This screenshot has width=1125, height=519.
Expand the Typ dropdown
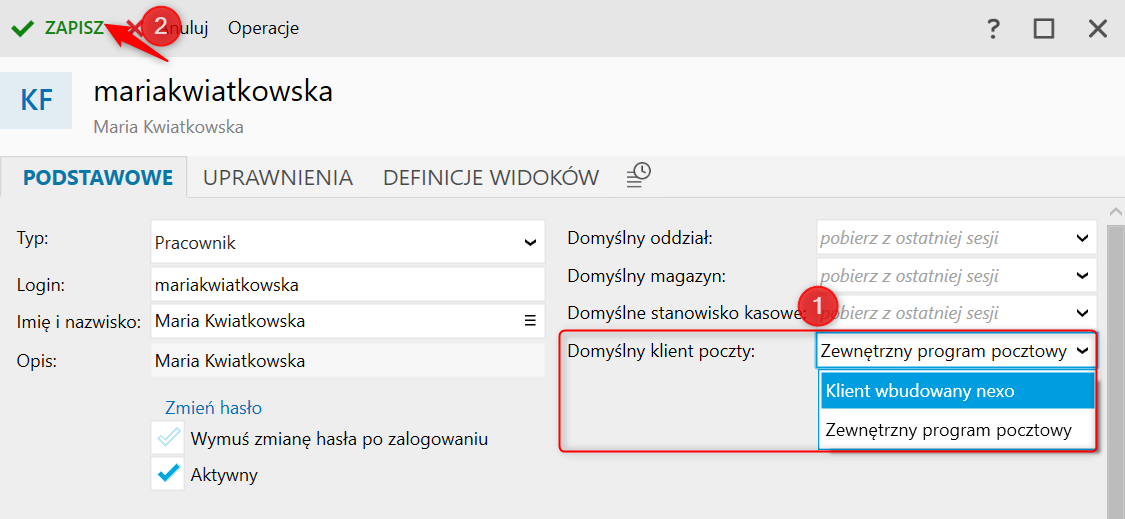click(530, 242)
